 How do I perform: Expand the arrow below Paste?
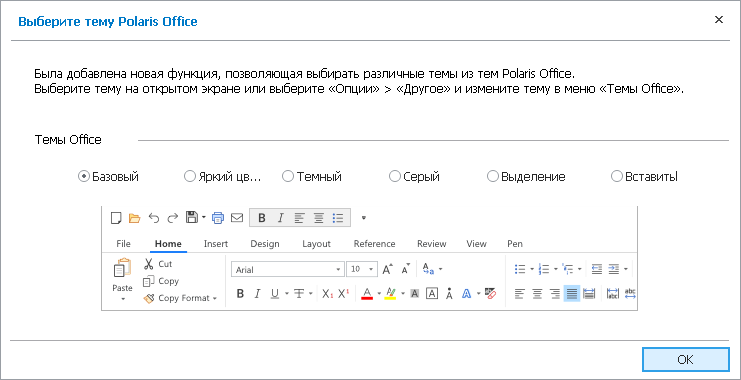click(x=123, y=299)
